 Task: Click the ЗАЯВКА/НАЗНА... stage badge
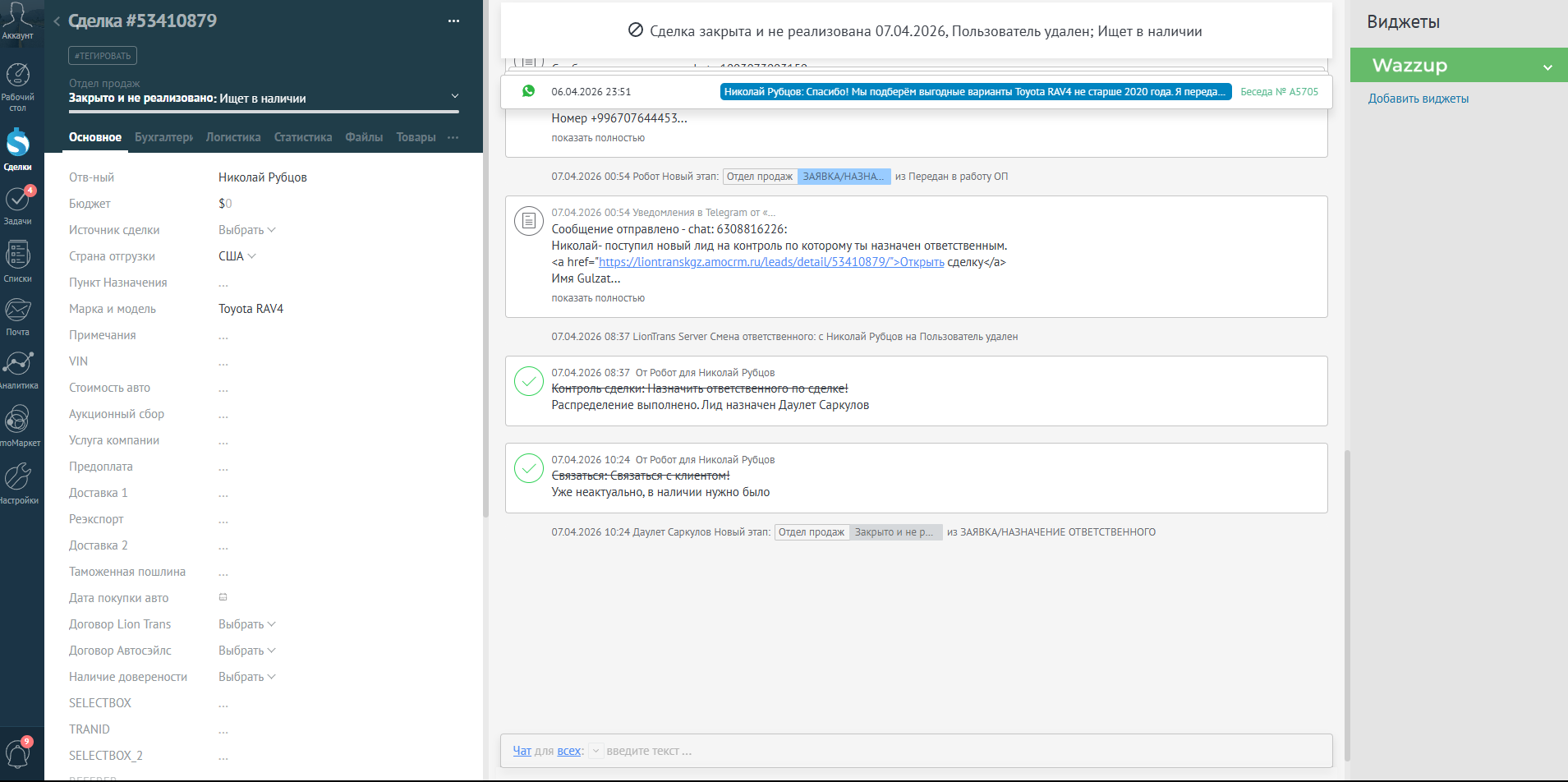pos(844,177)
